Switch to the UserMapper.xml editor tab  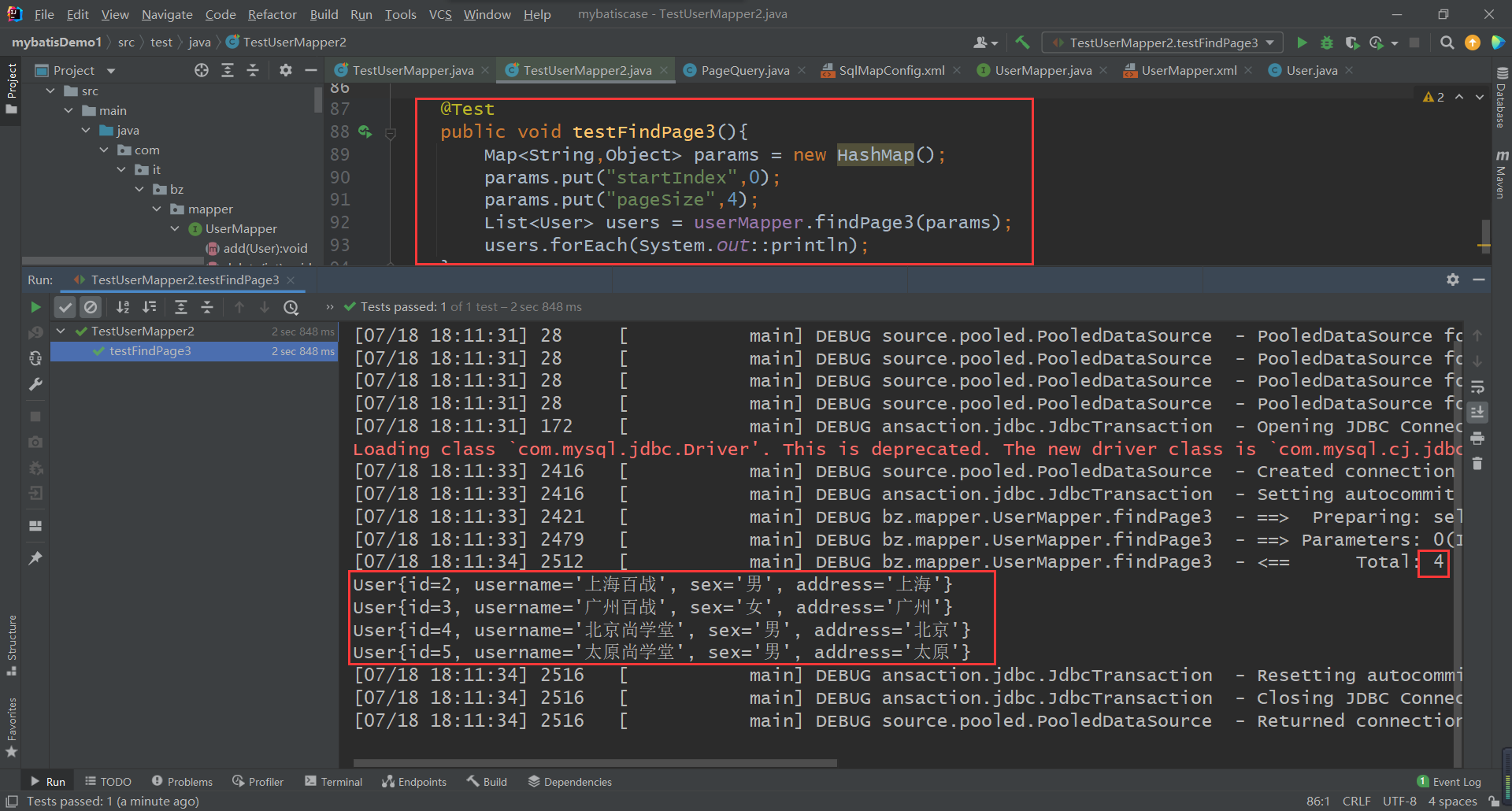coord(1188,70)
